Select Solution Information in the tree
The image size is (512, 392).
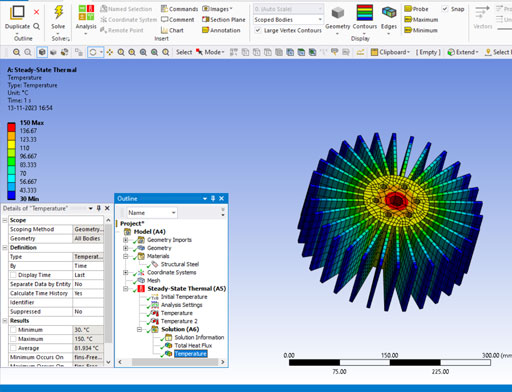tap(199, 337)
